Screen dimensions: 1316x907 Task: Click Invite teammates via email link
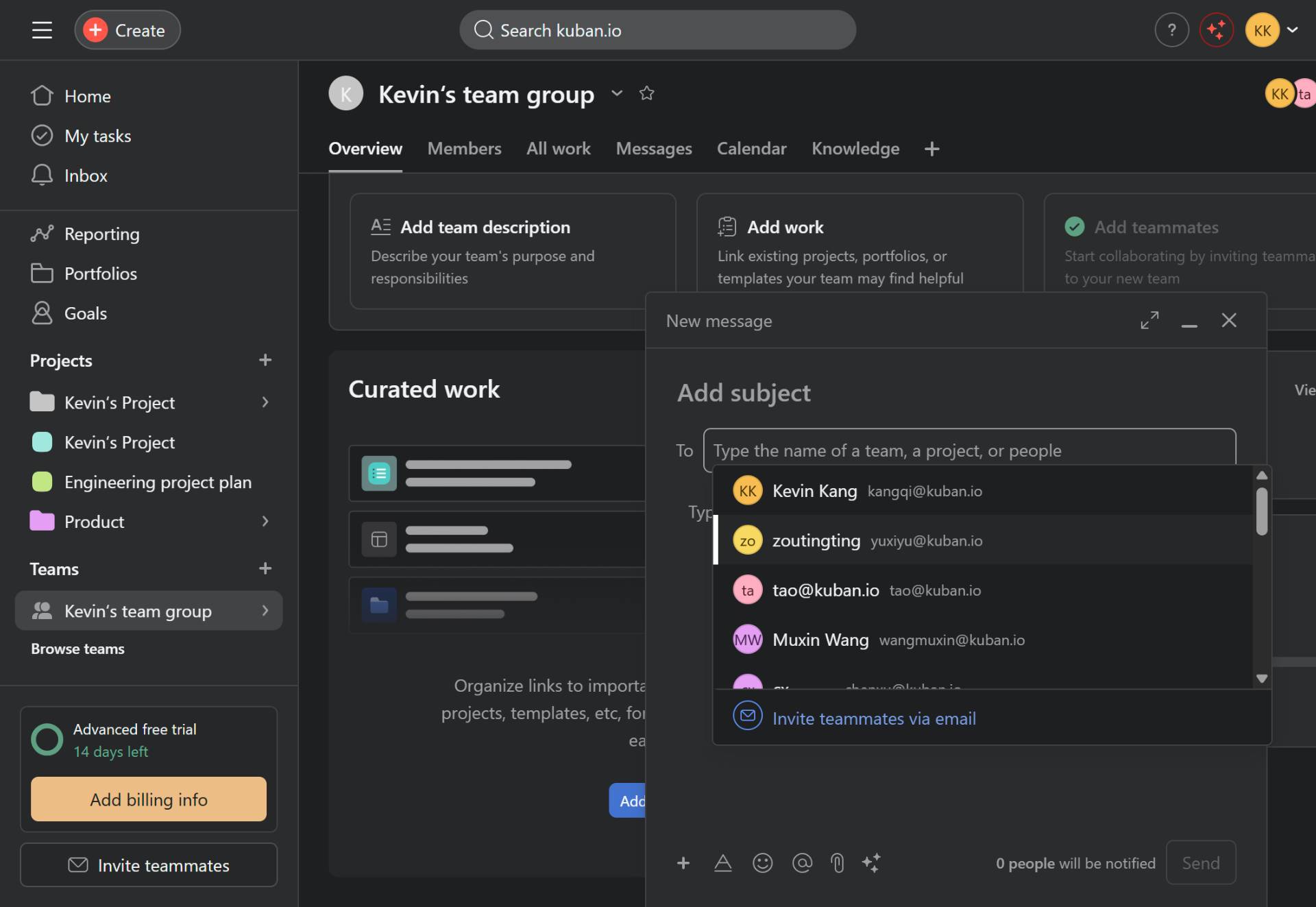tap(874, 718)
